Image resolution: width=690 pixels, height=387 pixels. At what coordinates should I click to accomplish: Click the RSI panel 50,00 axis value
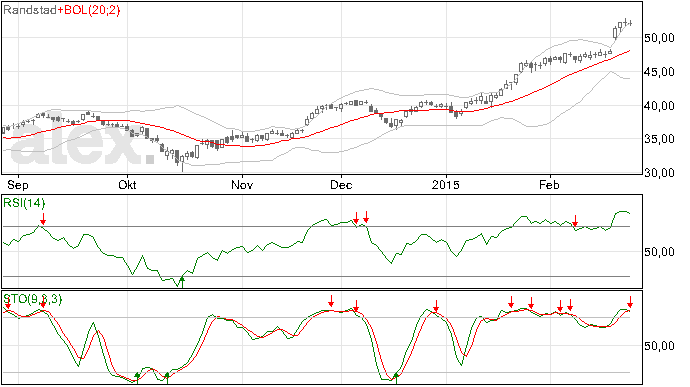click(659, 252)
